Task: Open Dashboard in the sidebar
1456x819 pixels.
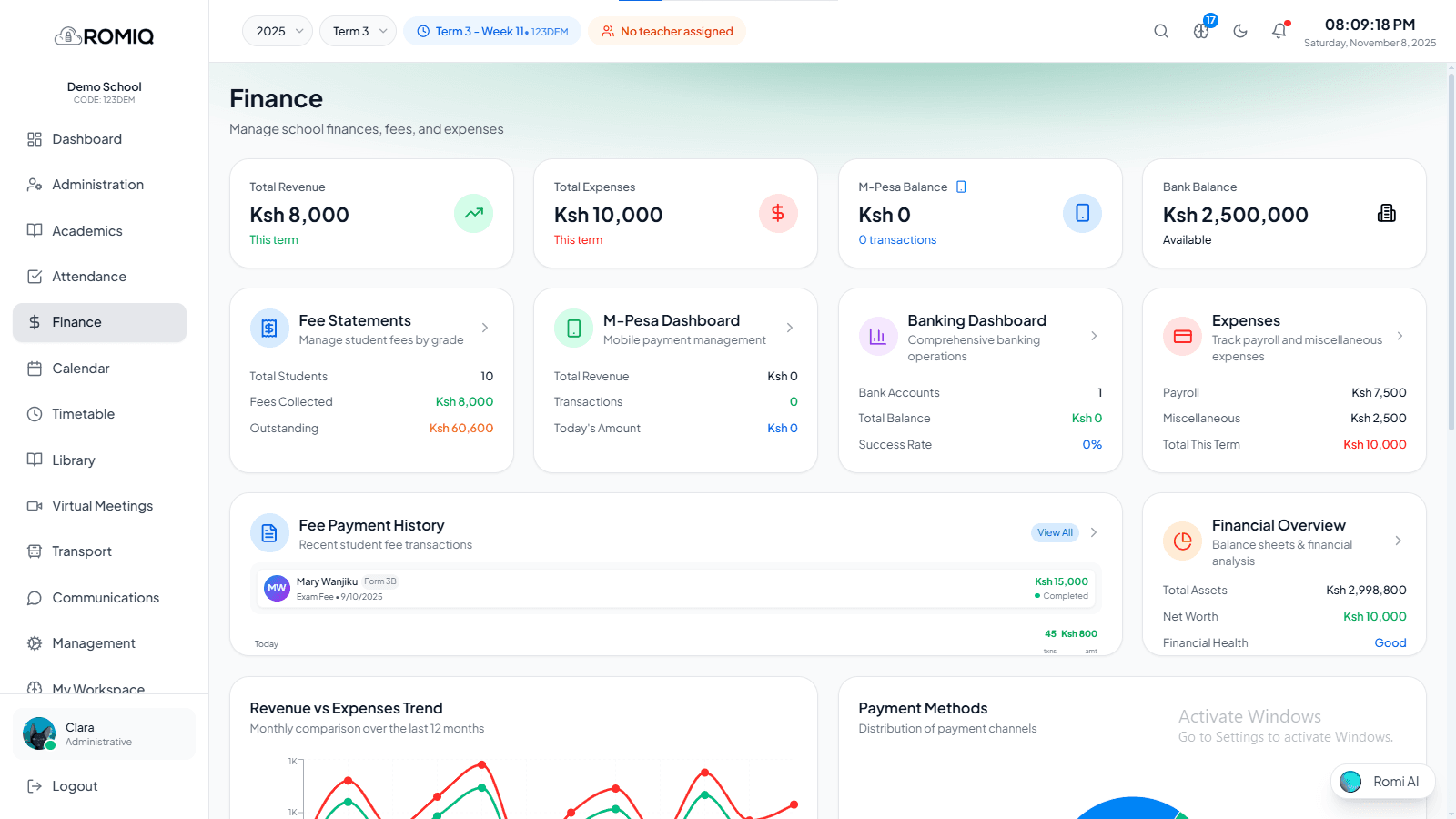Action: pos(86,139)
